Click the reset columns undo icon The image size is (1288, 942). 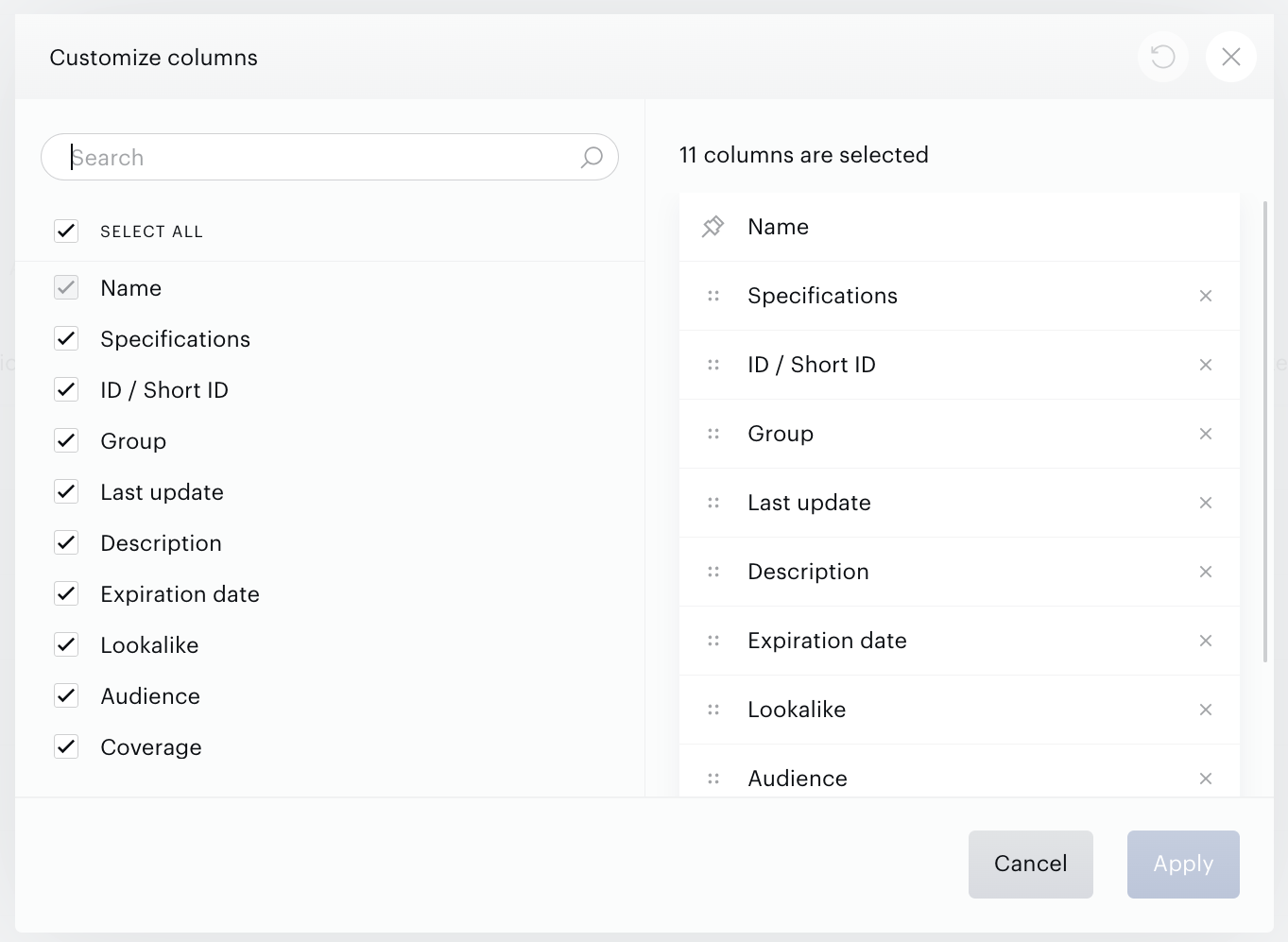click(x=1162, y=57)
